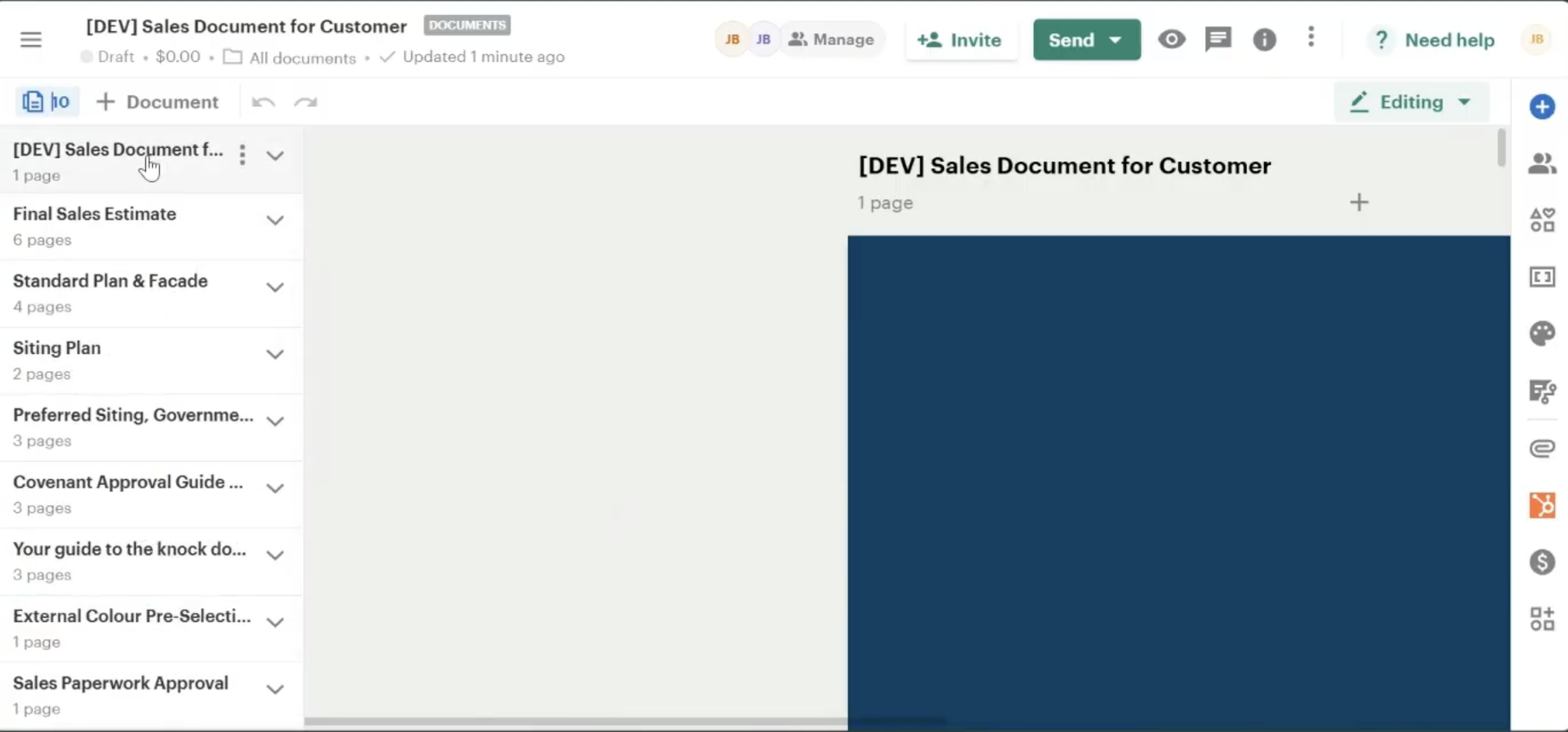This screenshot has width=1568, height=732.
Task: Open the attachments paperclip panel
Action: [x=1542, y=448]
